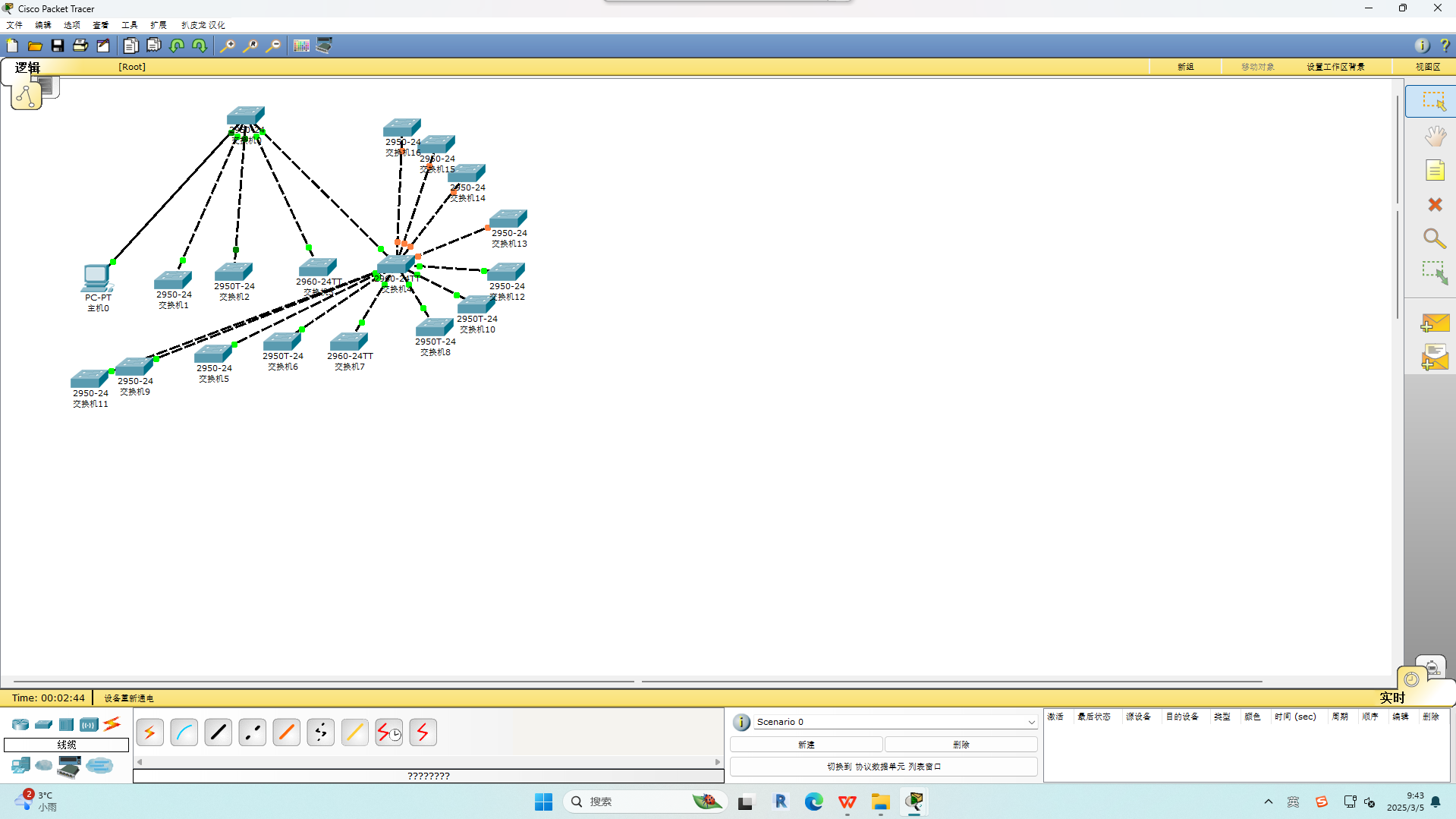
Task: Pick the copper straight-through cable
Action: 218,732
